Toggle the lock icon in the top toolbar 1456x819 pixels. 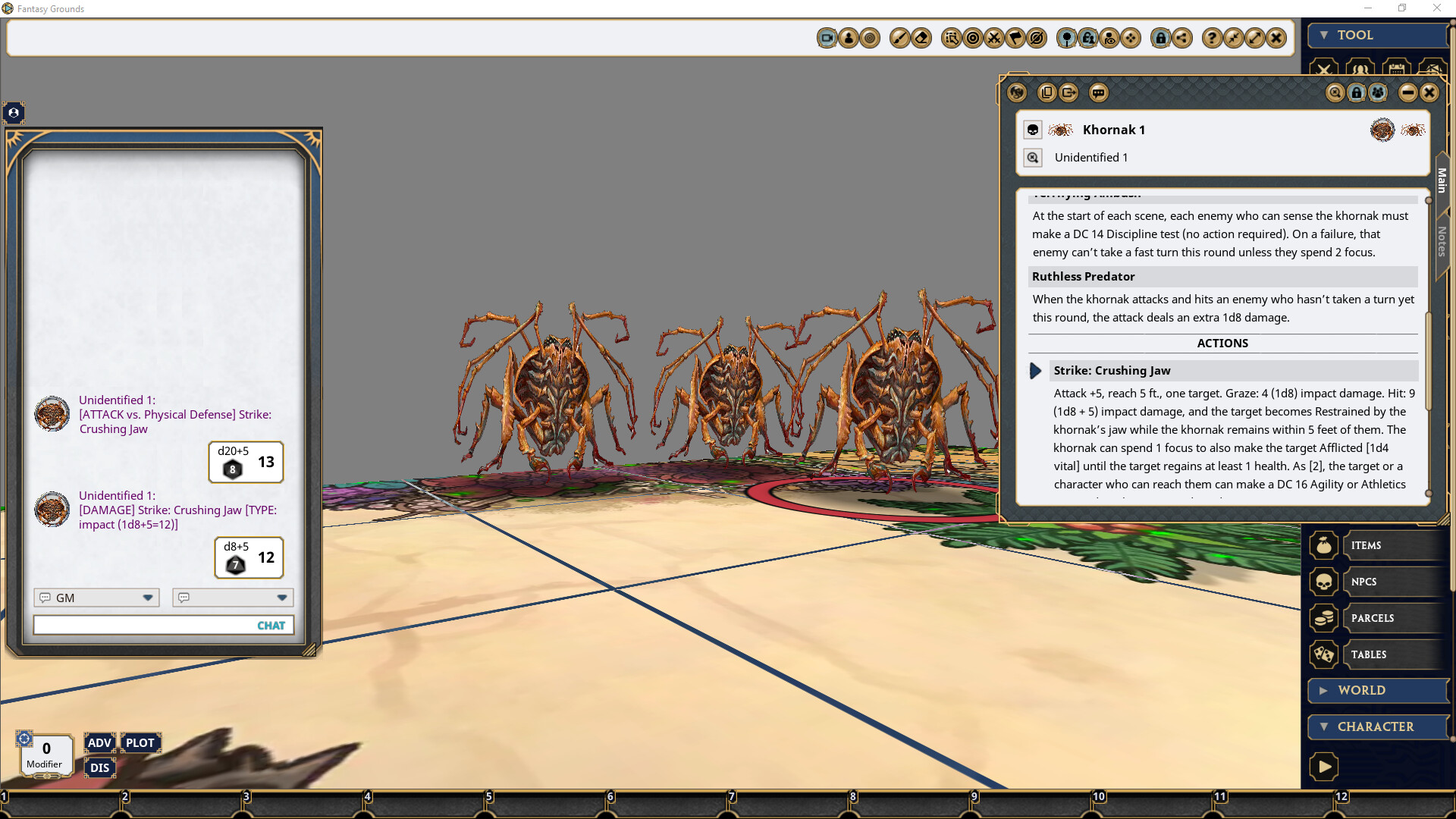1162,38
